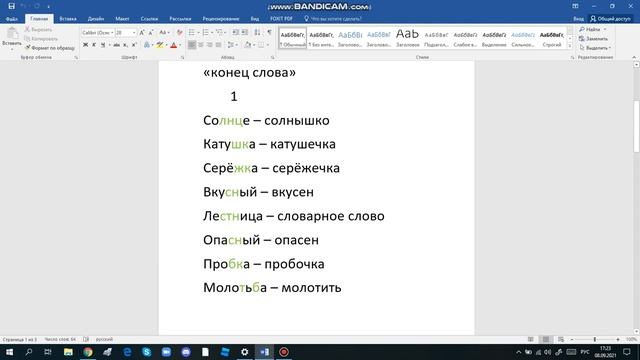
Task: Copy selection with Копировать
Action: [41, 39]
